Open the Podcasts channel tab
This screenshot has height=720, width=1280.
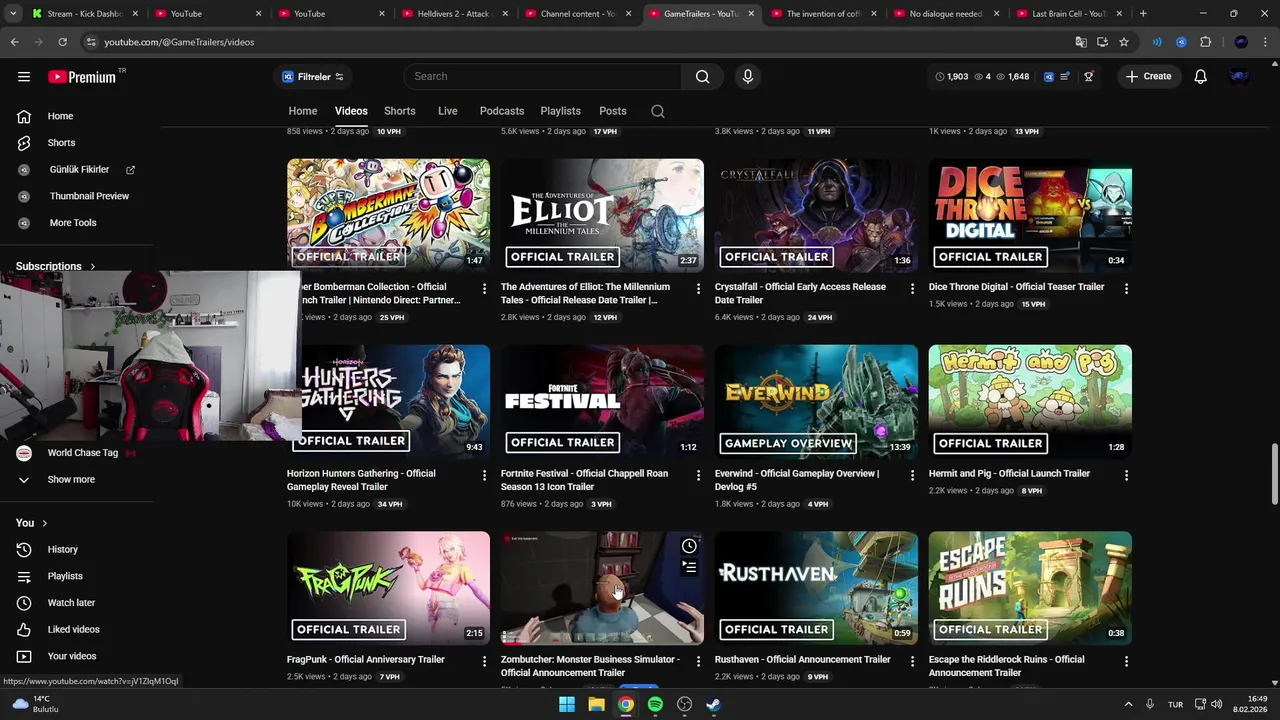coord(501,111)
